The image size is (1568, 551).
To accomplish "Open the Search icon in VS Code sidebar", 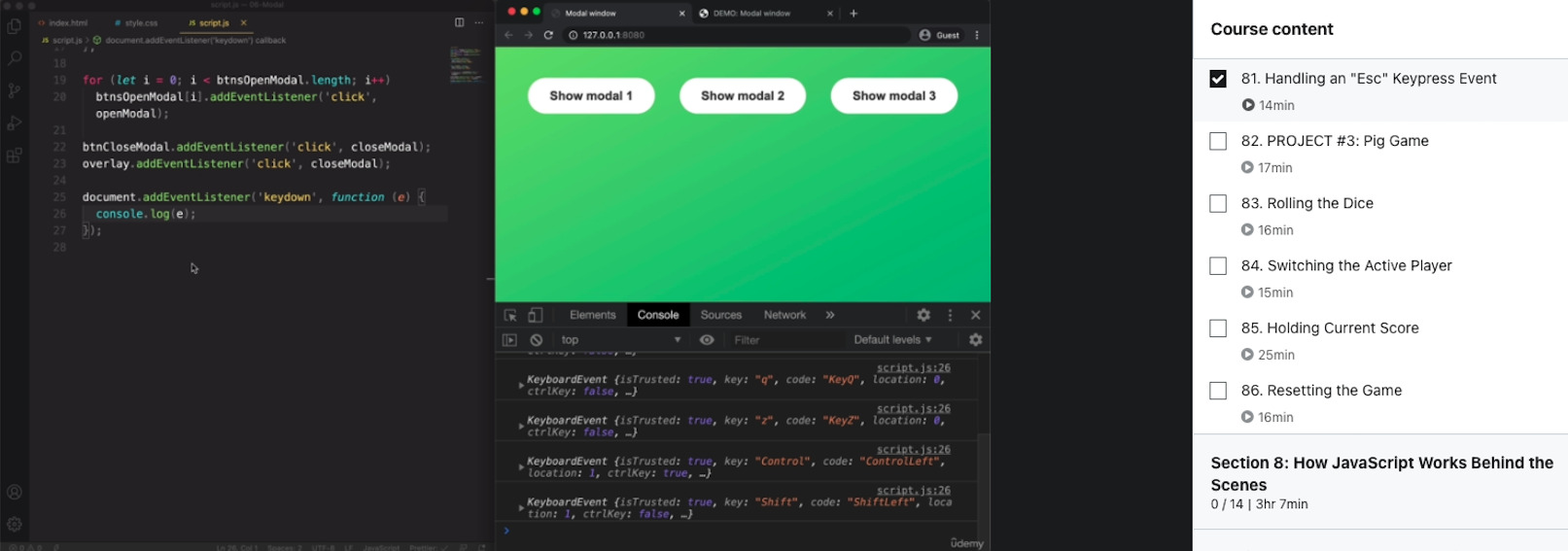I will click(15, 58).
